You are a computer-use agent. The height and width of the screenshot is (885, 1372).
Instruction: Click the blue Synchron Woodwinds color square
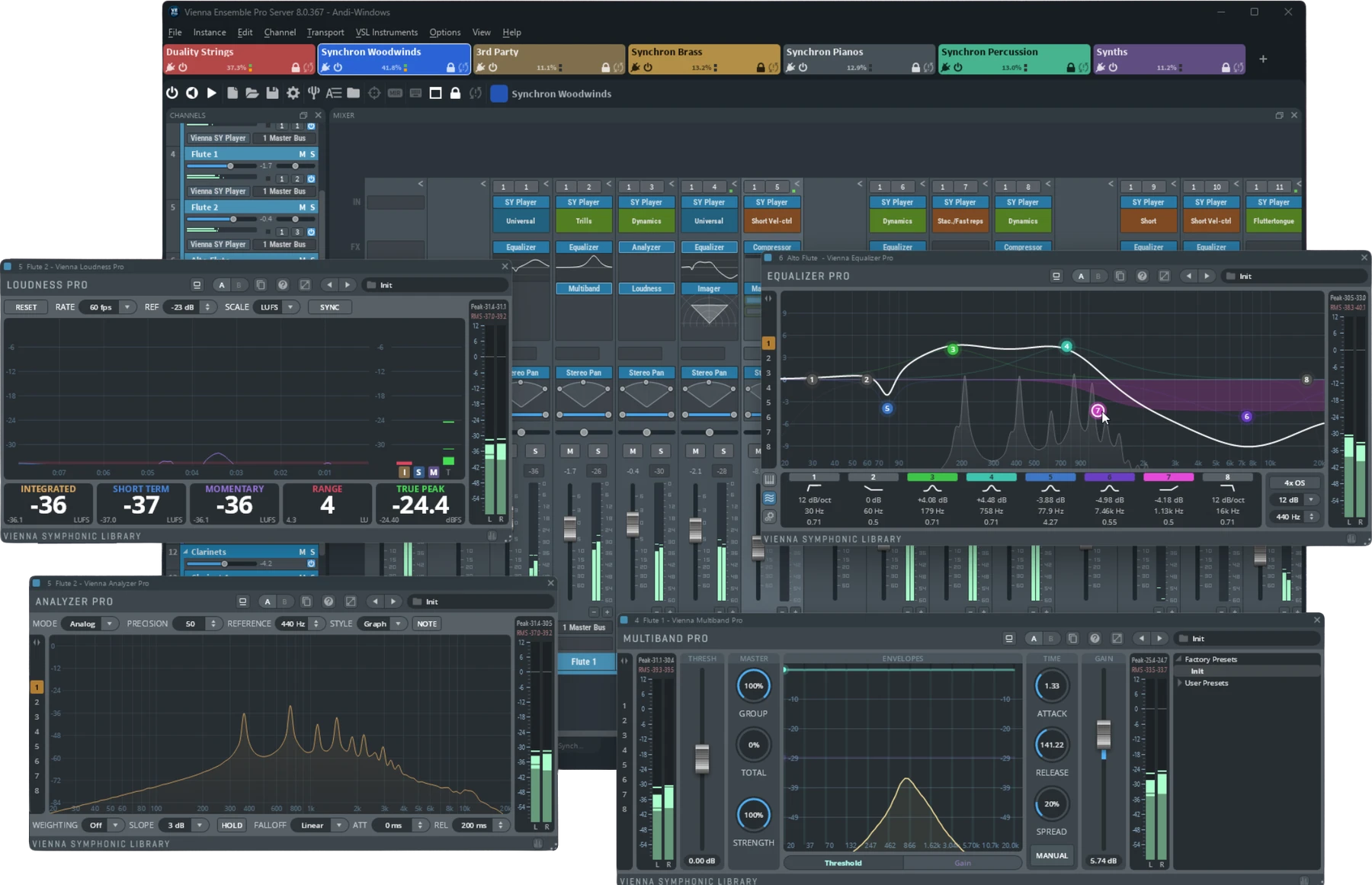(498, 94)
